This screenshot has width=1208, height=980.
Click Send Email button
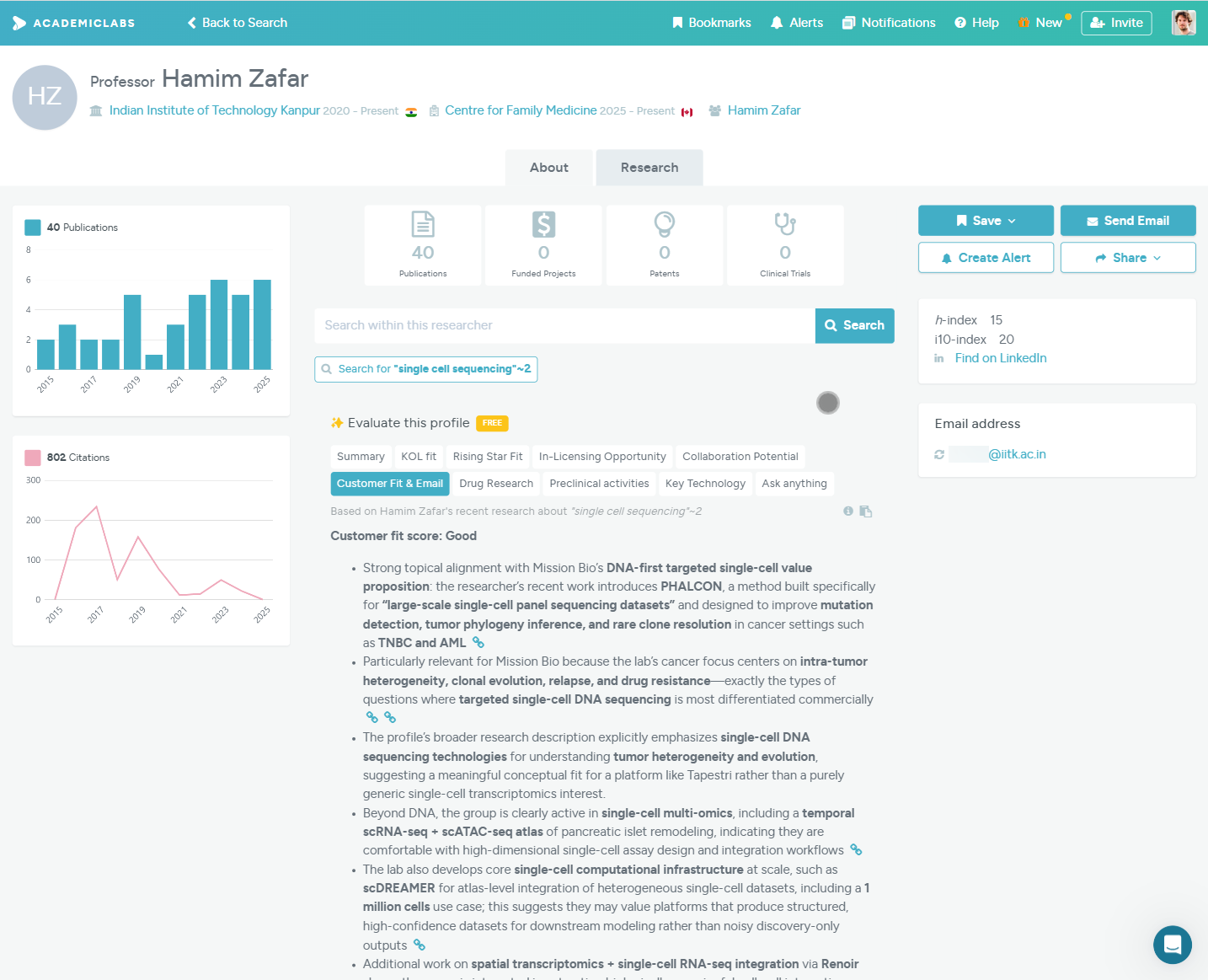(1128, 221)
